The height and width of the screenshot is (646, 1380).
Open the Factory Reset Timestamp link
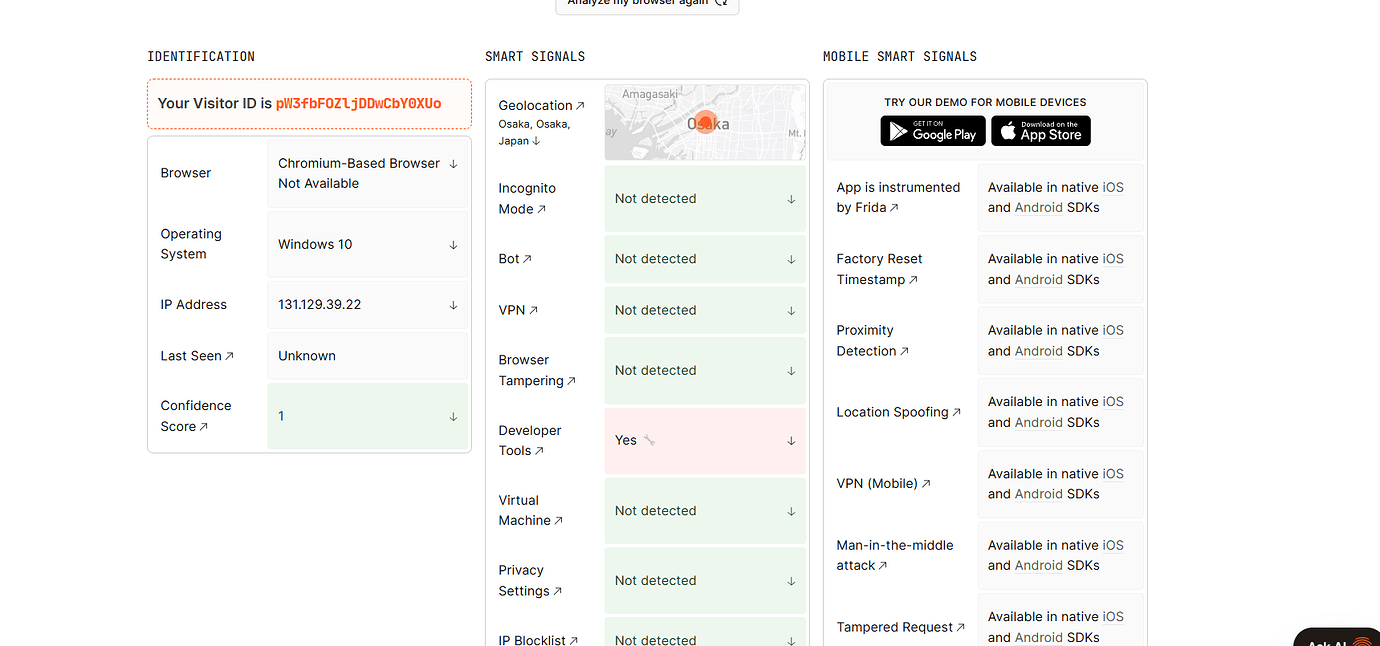pyautogui.click(x=879, y=269)
